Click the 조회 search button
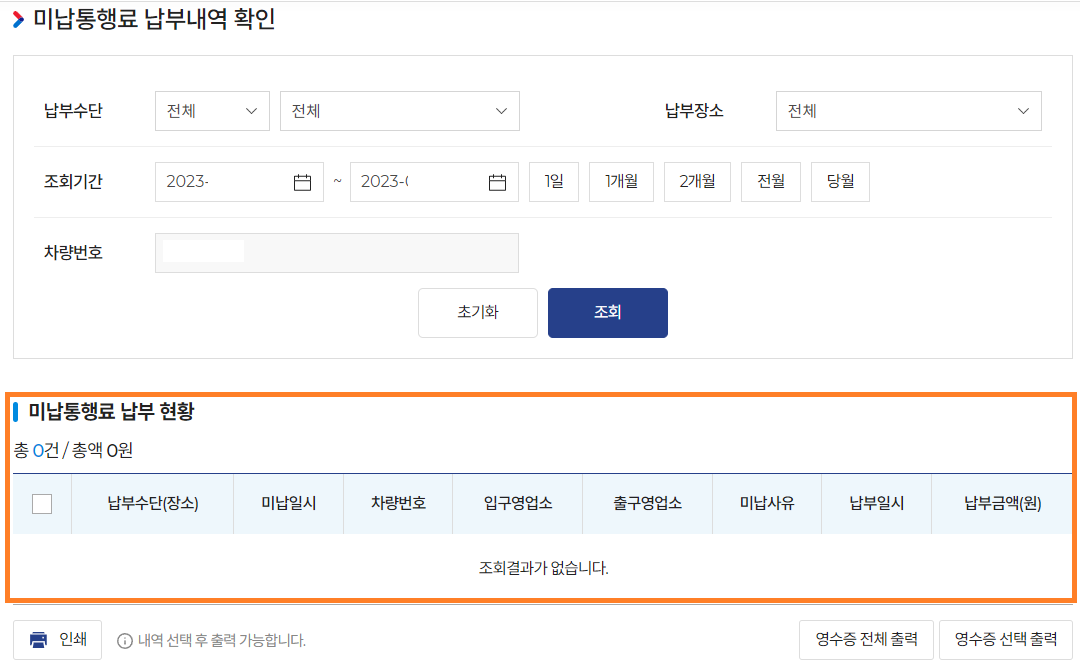This screenshot has width=1080, height=668. pyautogui.click(x=607, y=312)
